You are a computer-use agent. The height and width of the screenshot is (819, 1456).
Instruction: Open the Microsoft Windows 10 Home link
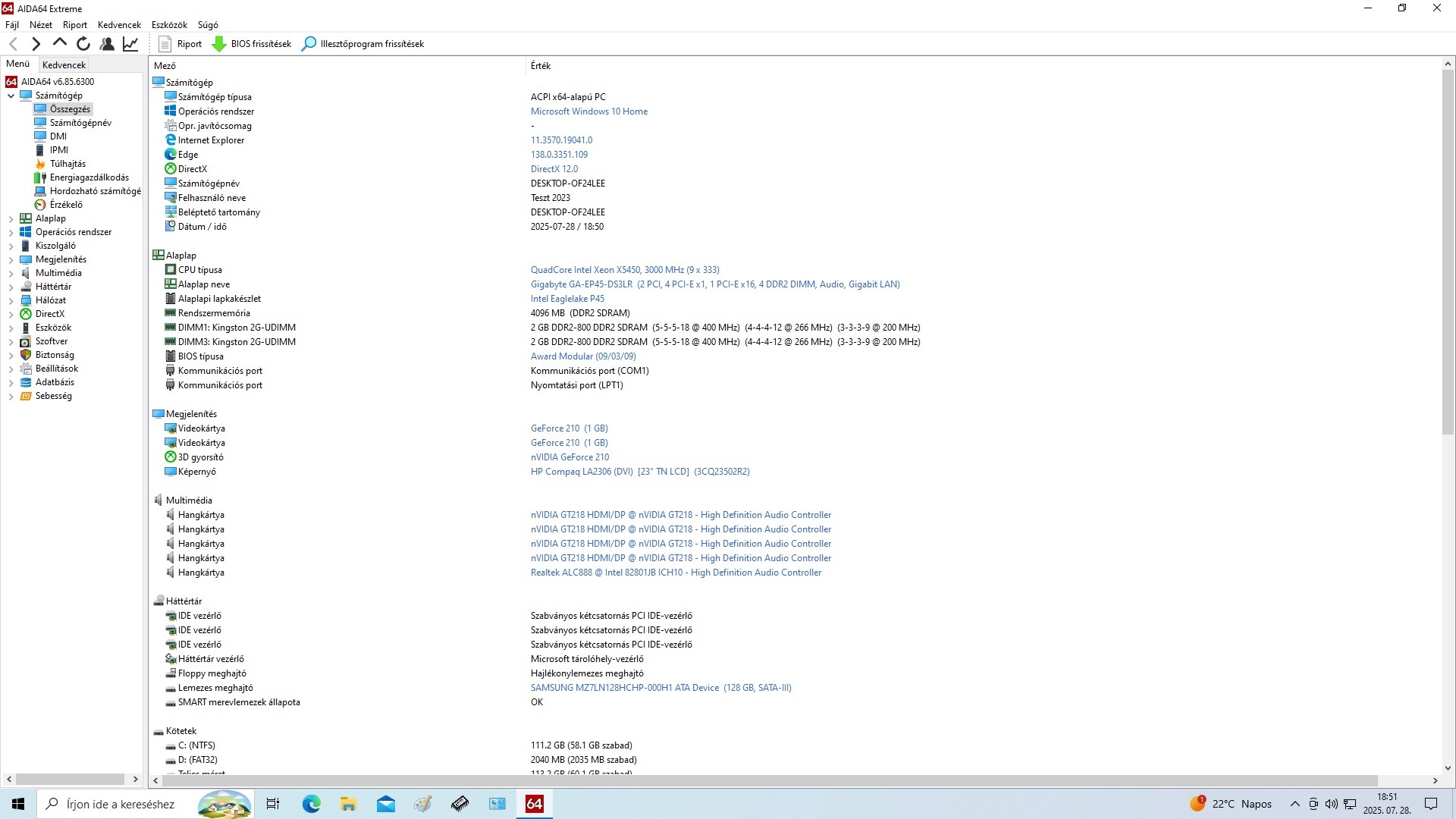click(x=588, y=111)
